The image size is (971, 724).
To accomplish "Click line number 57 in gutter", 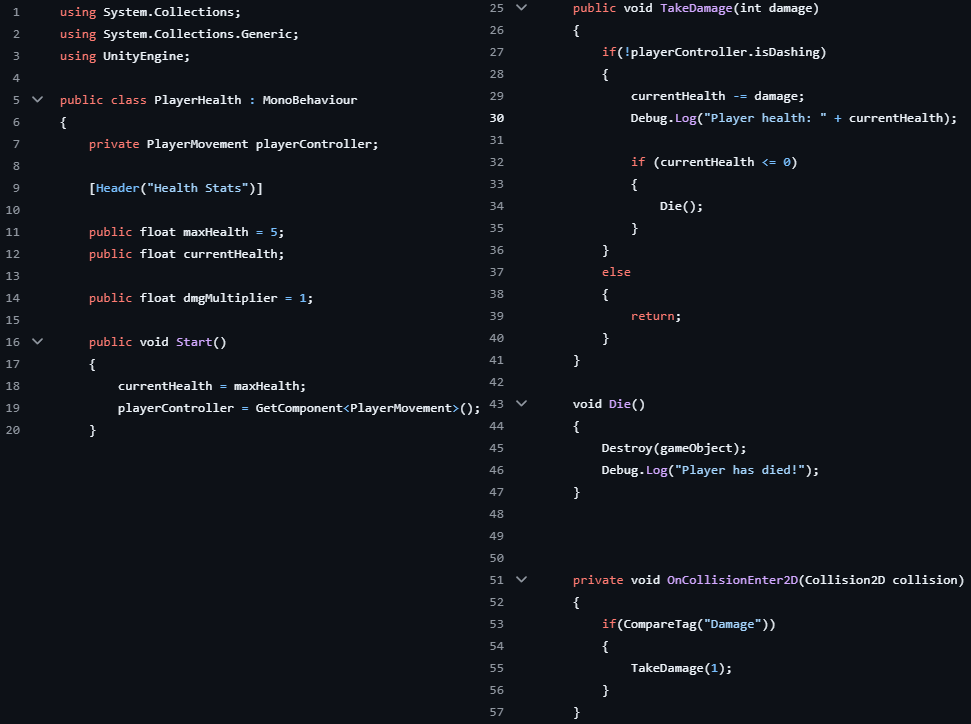I will click(x=497, y=712).
